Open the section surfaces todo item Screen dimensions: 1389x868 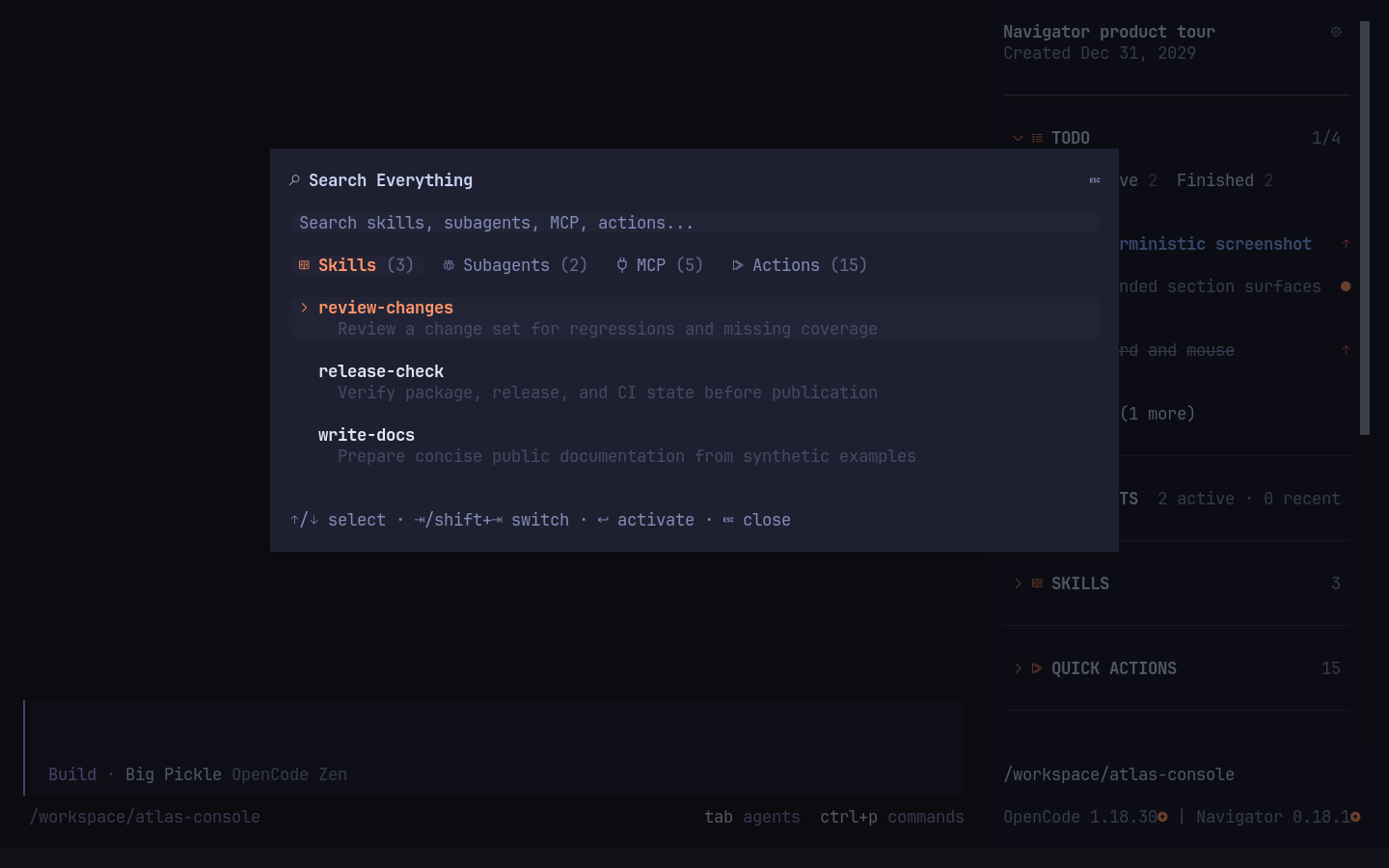[1220, 286]
